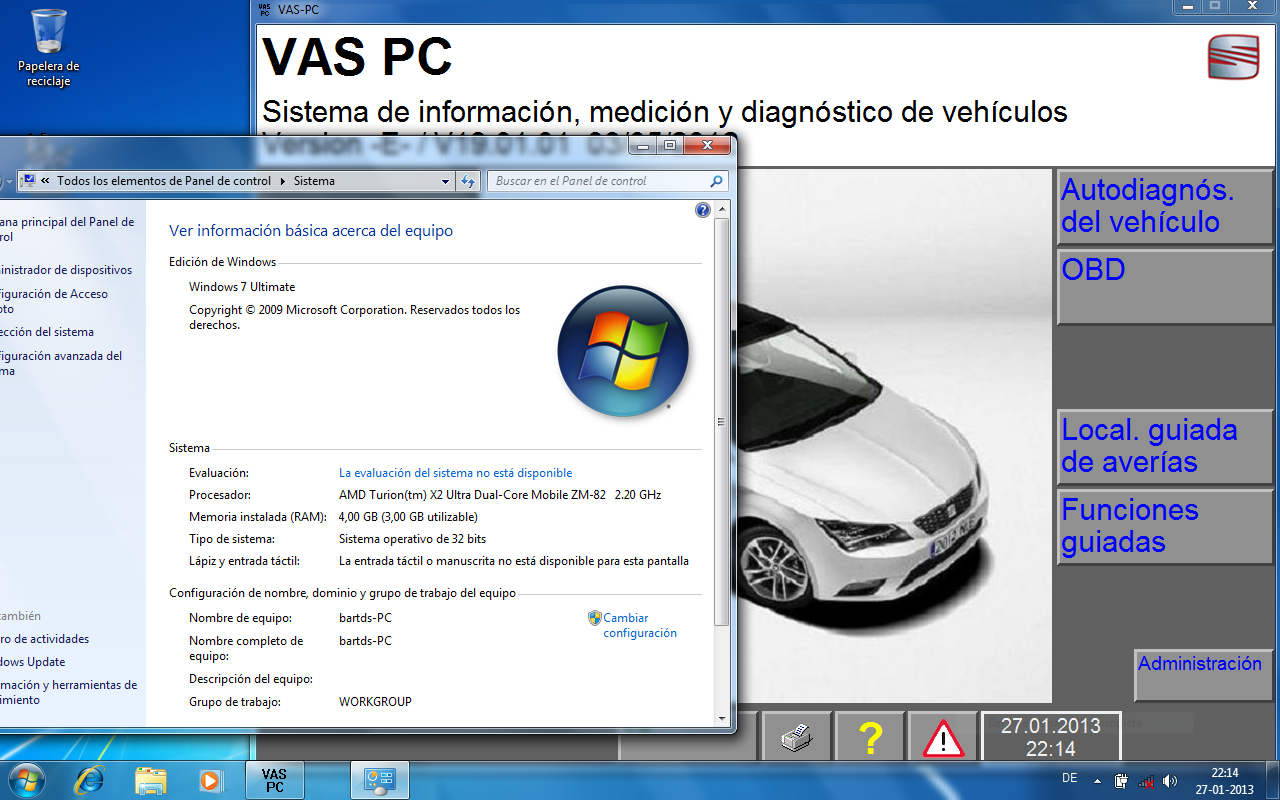
Task: Open Windows Explorer folder from taskbar
Action: 151,780
